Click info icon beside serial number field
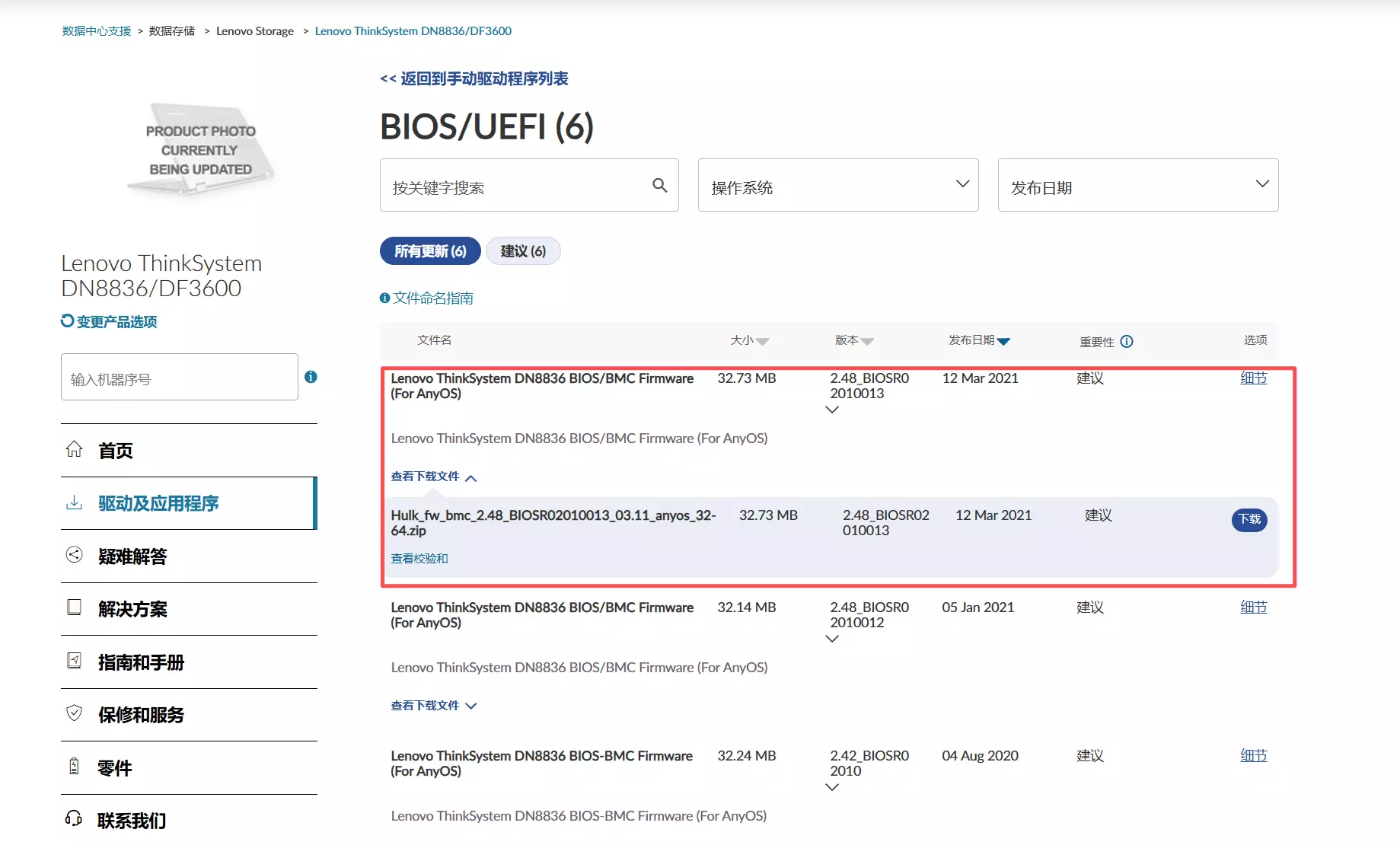Screen dimensions: 1400x845 (311, 377)
